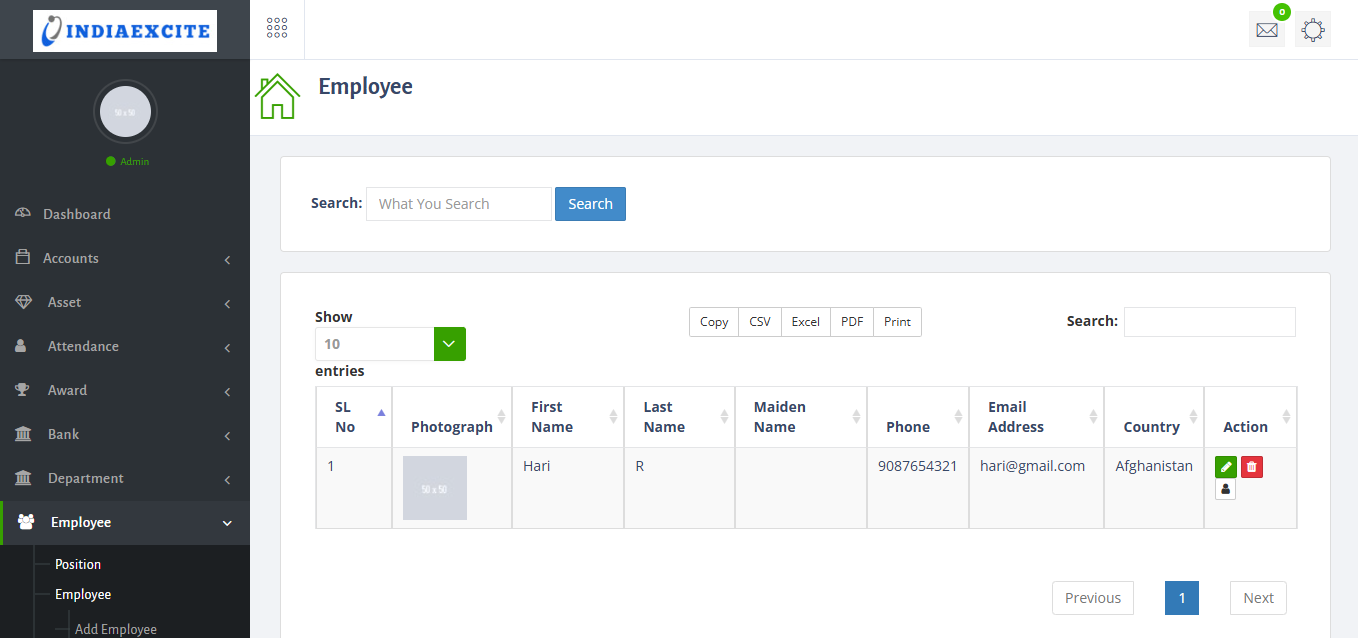Click the green home icon

[x=277, y=97]
